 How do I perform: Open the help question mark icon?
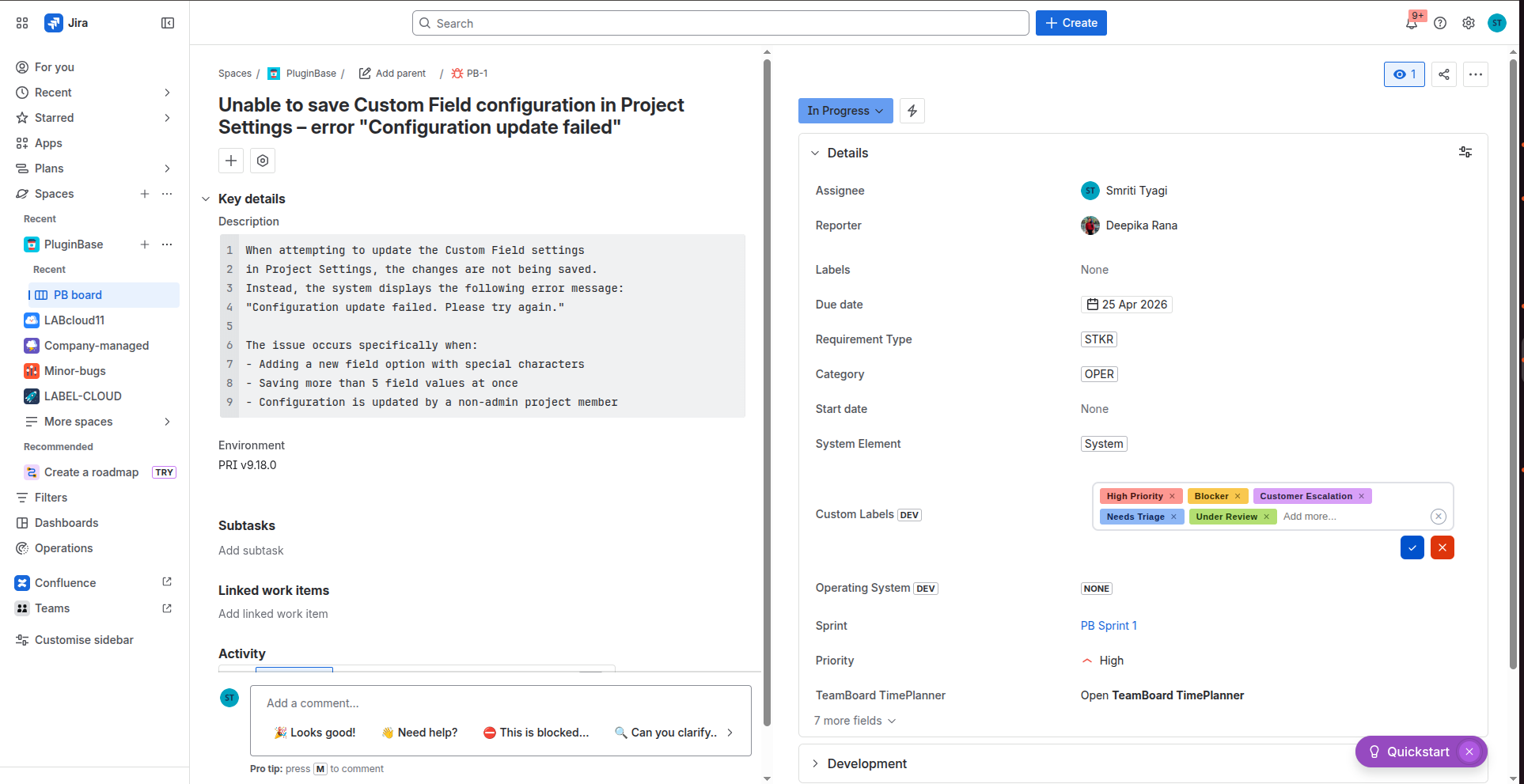(1440, 23)
